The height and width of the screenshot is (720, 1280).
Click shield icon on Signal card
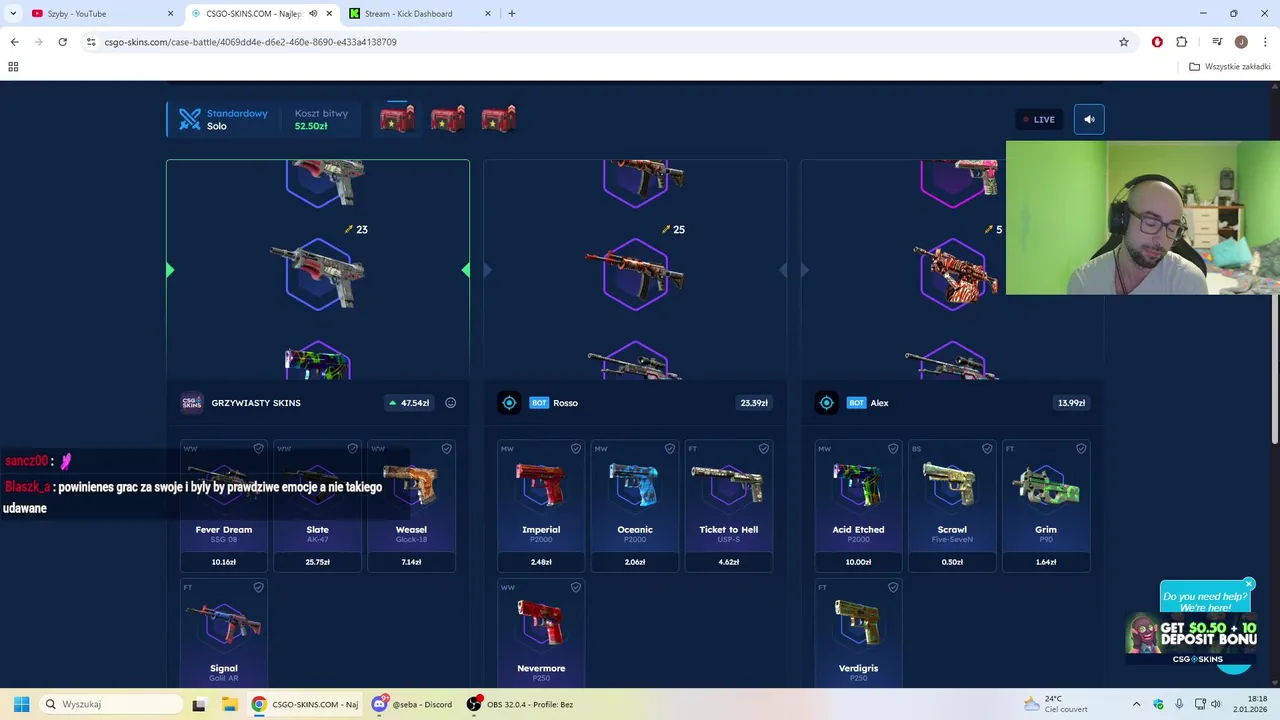(258, 587)
